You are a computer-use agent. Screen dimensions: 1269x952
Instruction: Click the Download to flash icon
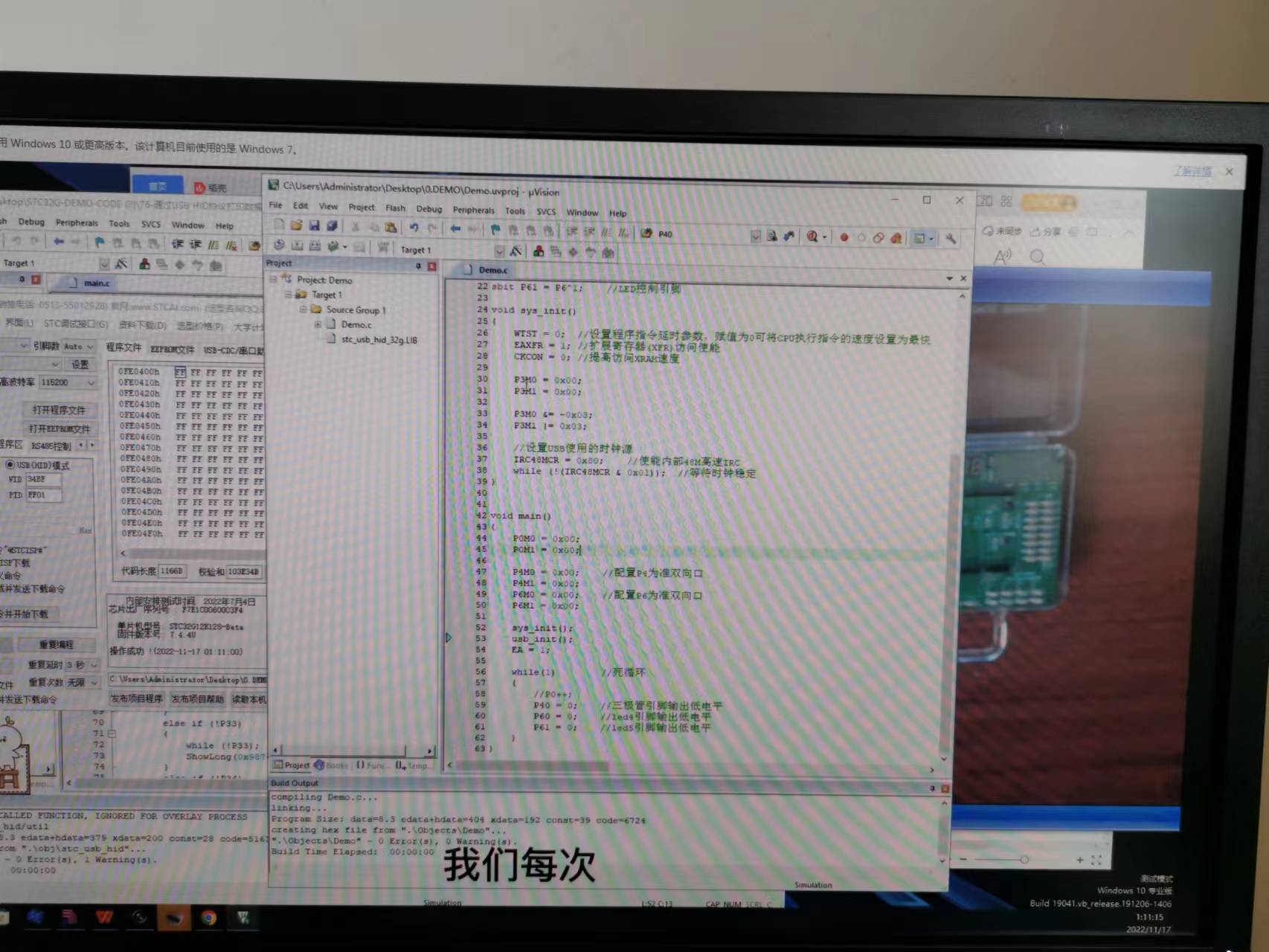[x=383, y=247]
